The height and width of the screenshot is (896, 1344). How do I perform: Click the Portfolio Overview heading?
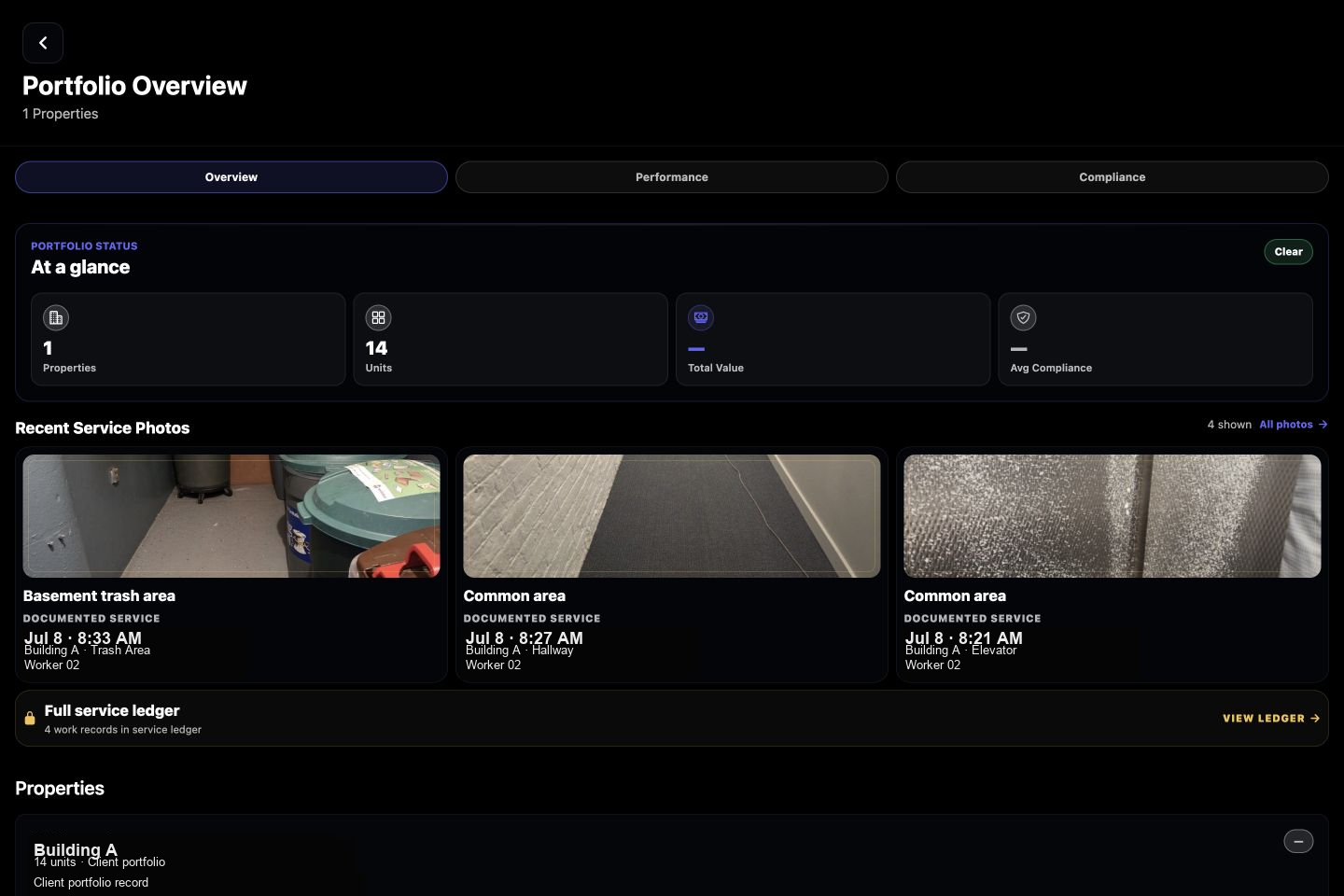(134, 86)
